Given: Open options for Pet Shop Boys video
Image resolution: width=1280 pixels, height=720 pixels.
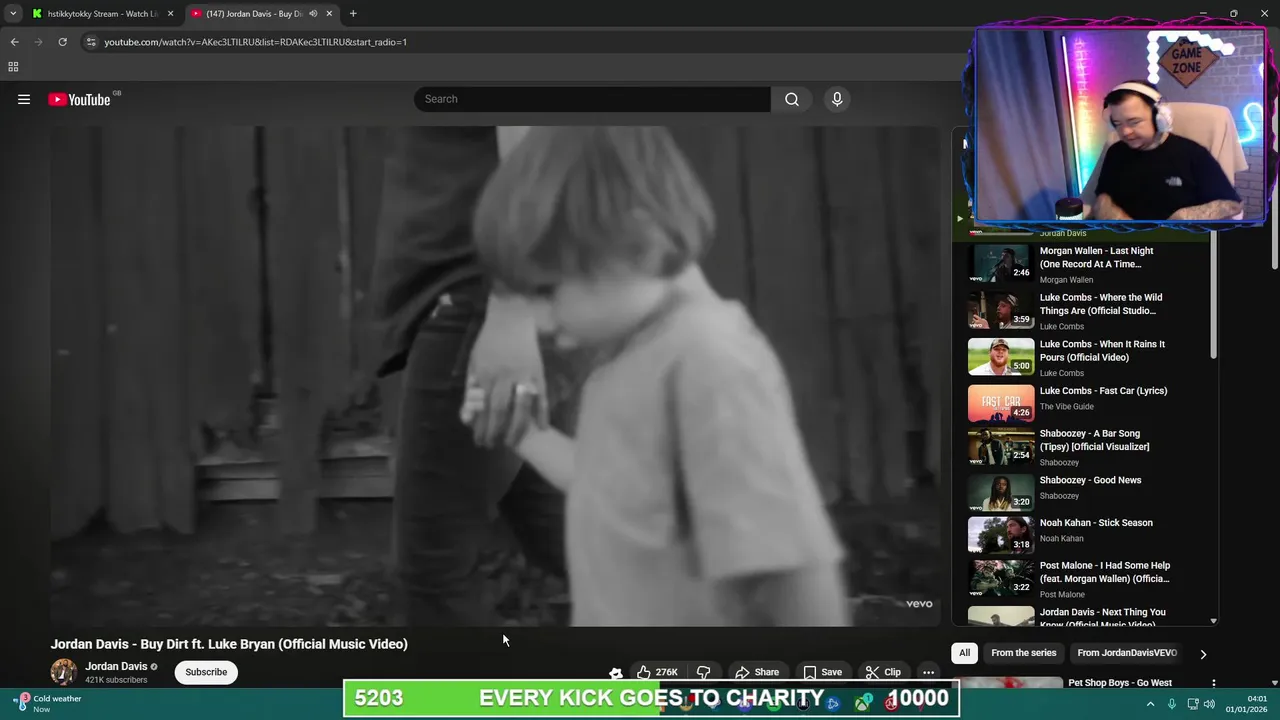Looking at the screenshot, I should pos(1213,684).
